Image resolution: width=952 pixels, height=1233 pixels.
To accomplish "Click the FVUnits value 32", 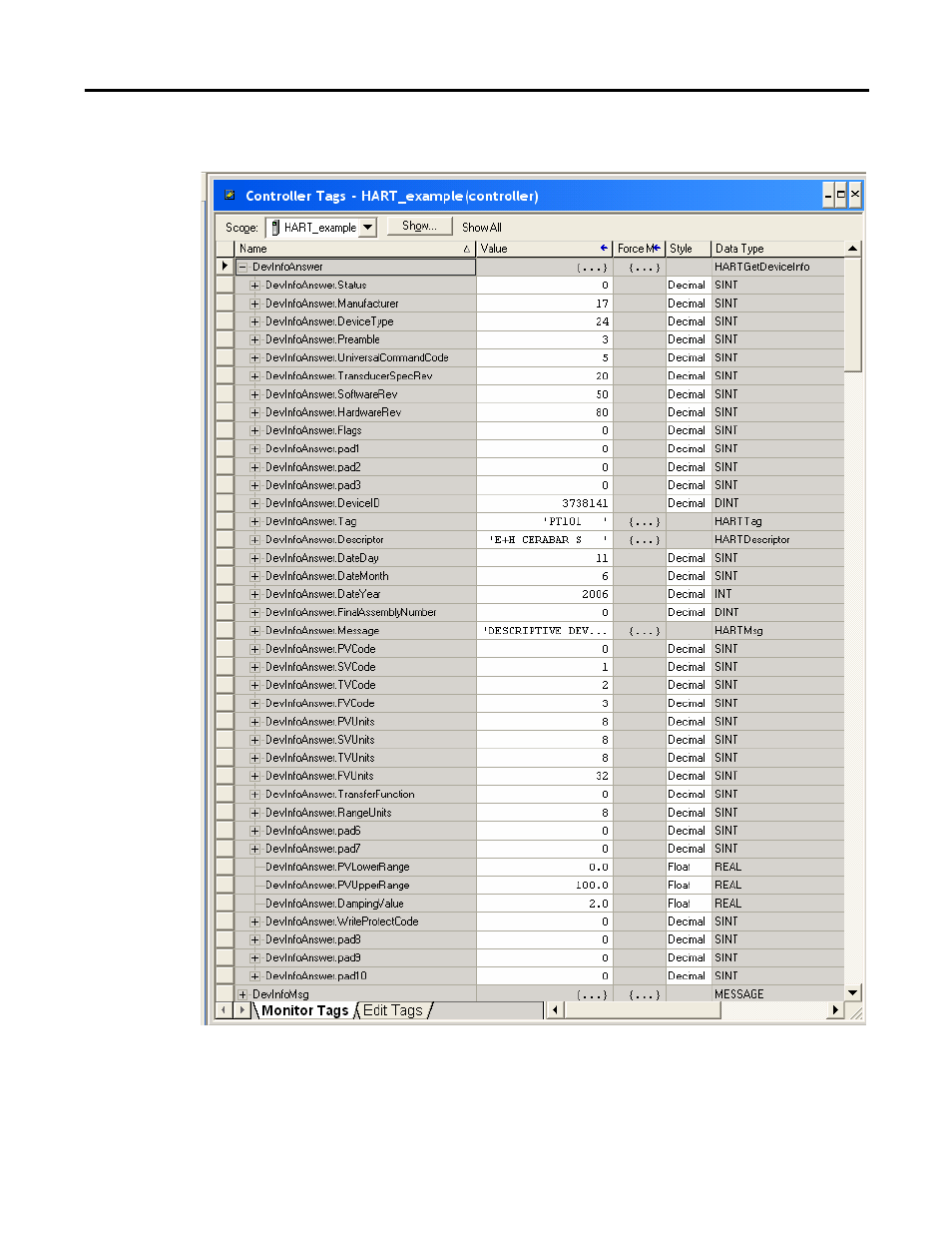I will click(x=602, y=777).
